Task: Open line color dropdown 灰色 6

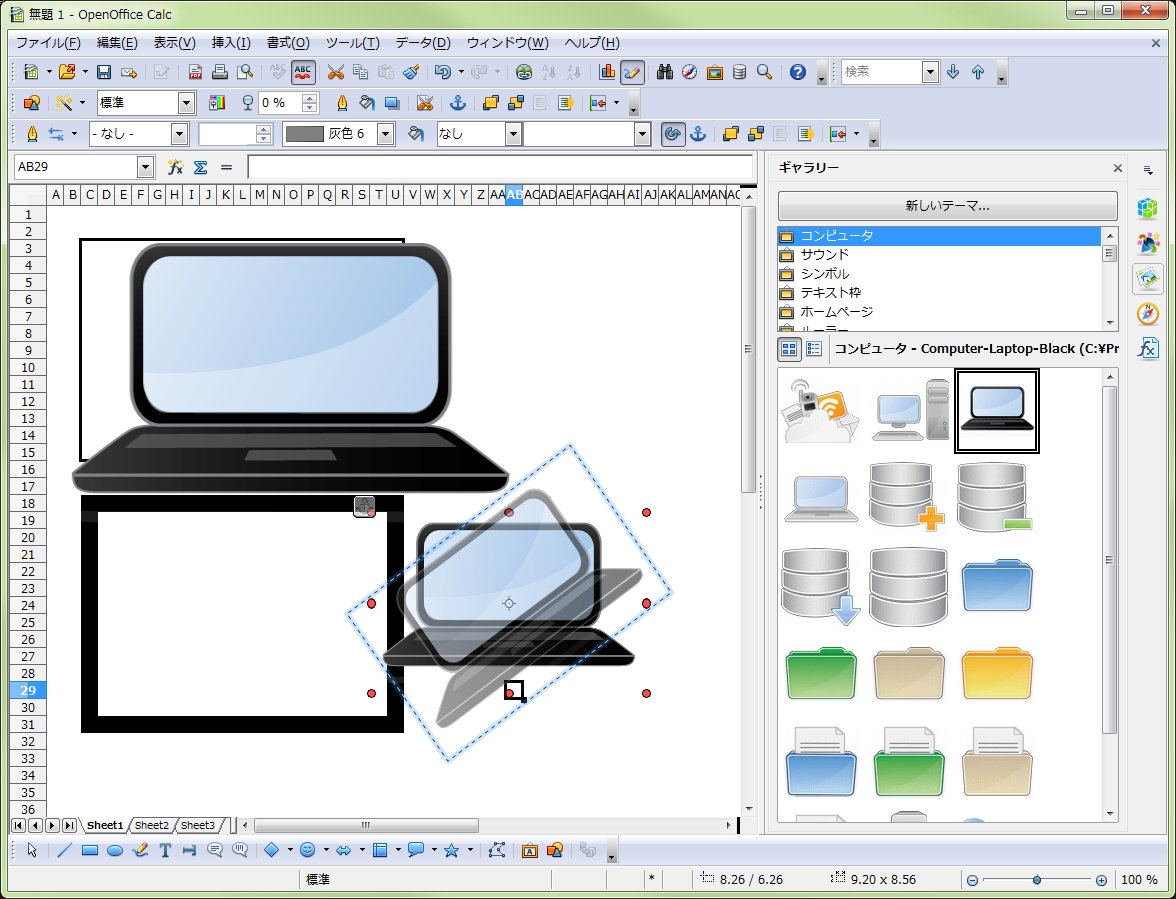Action: coord(386,134)
